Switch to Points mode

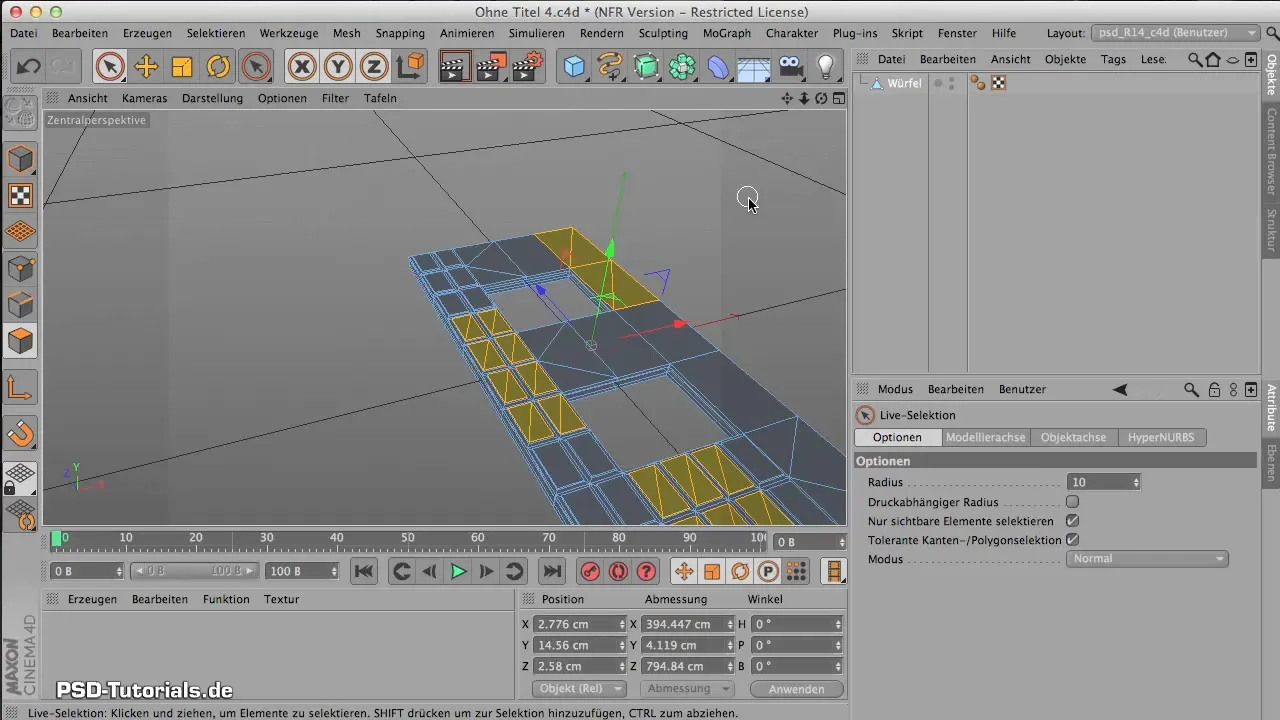[x=20, y=268]
